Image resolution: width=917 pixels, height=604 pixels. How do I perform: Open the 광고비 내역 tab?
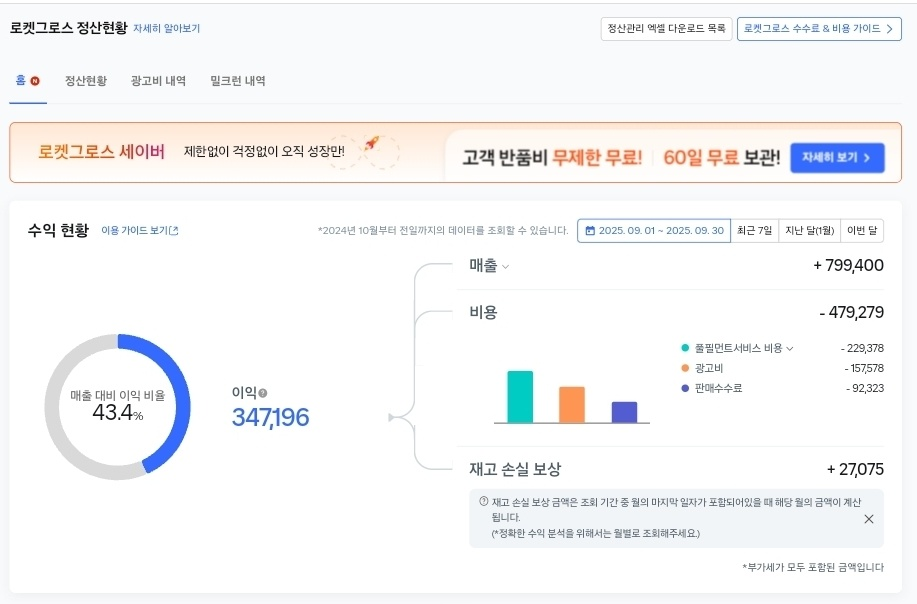tap(158, 81)
